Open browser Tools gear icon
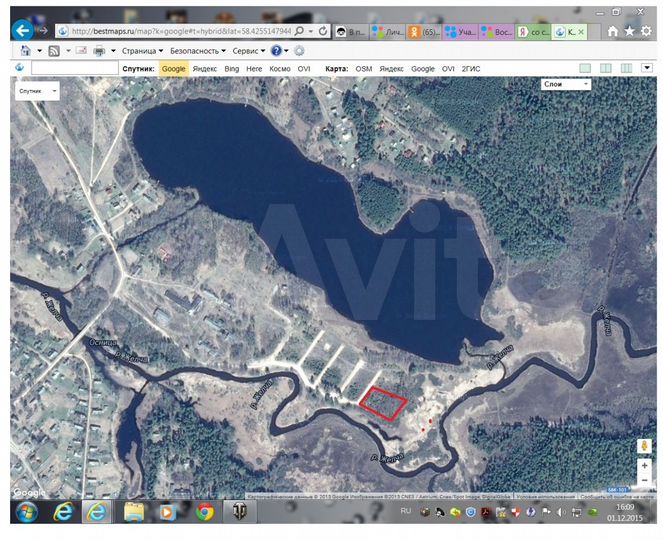Screen dimensions: 663x540 (x=646, y=31)
